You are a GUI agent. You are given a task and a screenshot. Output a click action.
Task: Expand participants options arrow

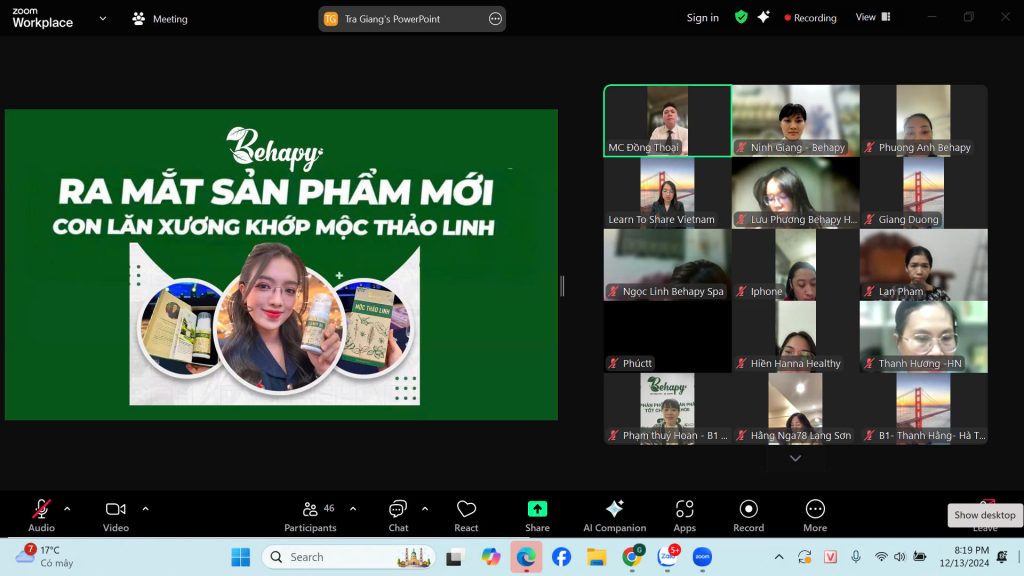coord(353,509)
